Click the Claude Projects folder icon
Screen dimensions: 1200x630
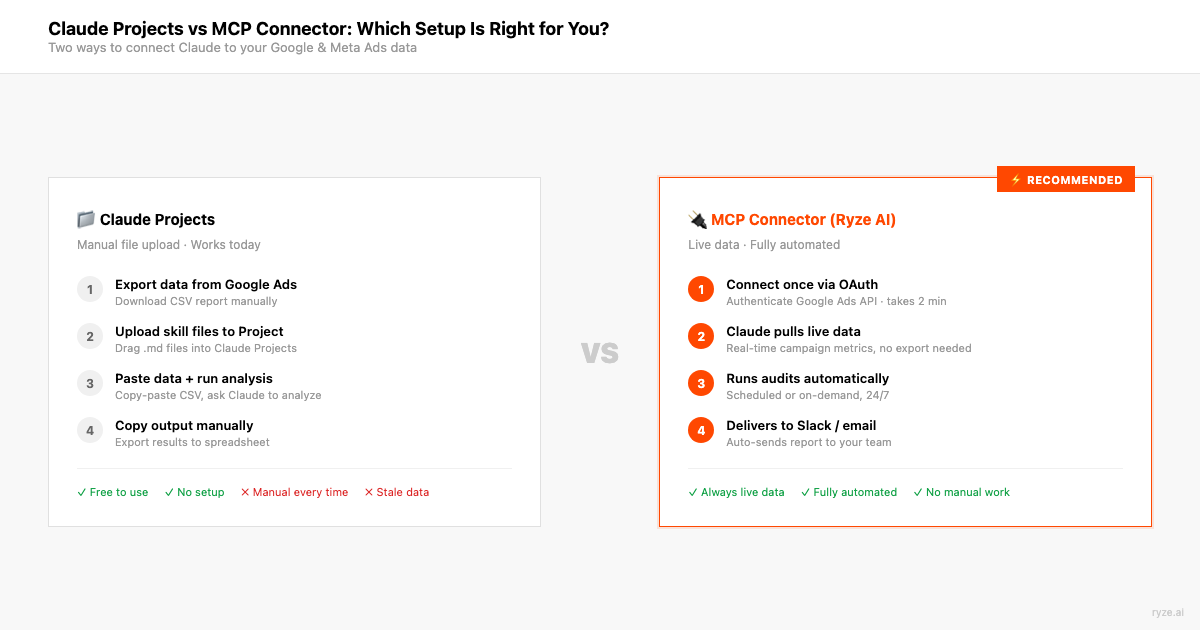(x=86, y=220)
